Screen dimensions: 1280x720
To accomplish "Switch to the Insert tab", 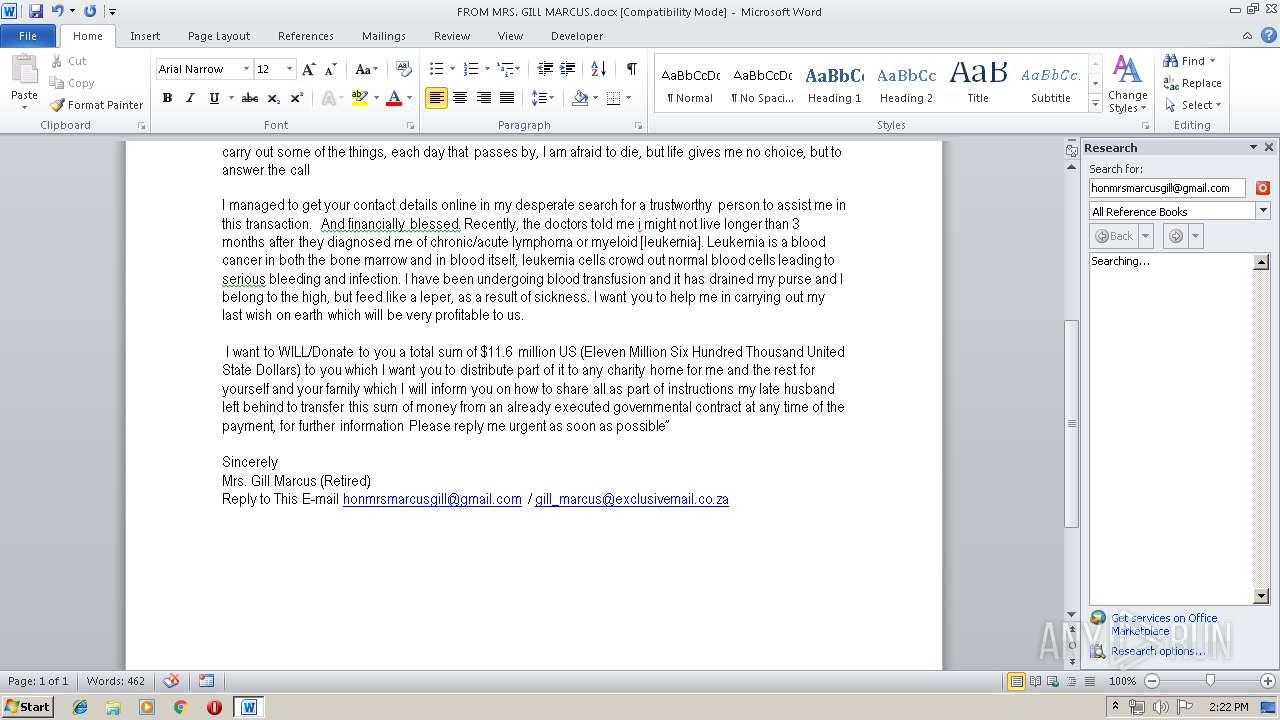I will (145, 36).
